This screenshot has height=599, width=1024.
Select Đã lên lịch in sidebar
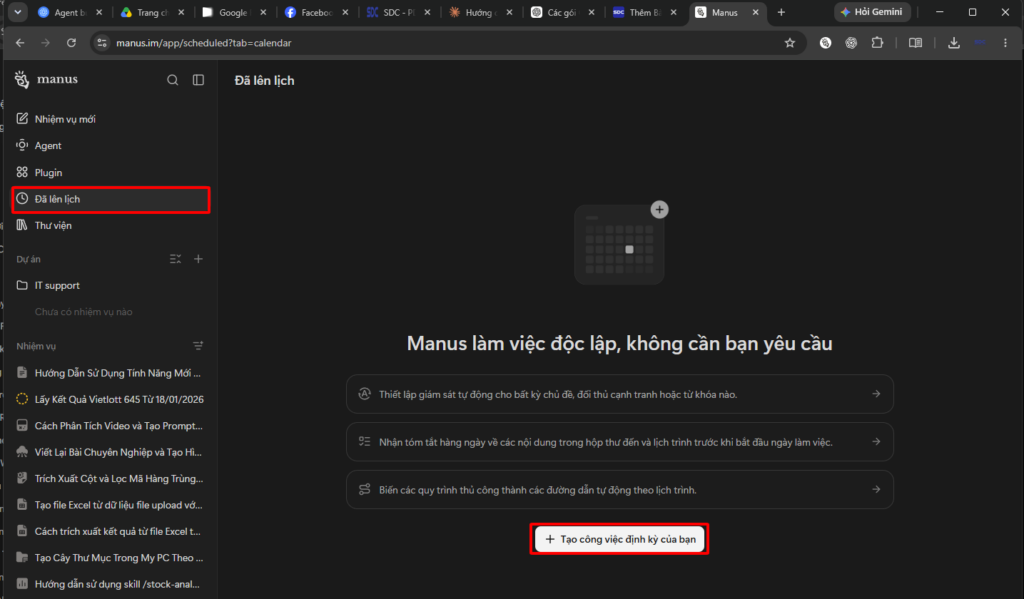(x=111, y=199)
